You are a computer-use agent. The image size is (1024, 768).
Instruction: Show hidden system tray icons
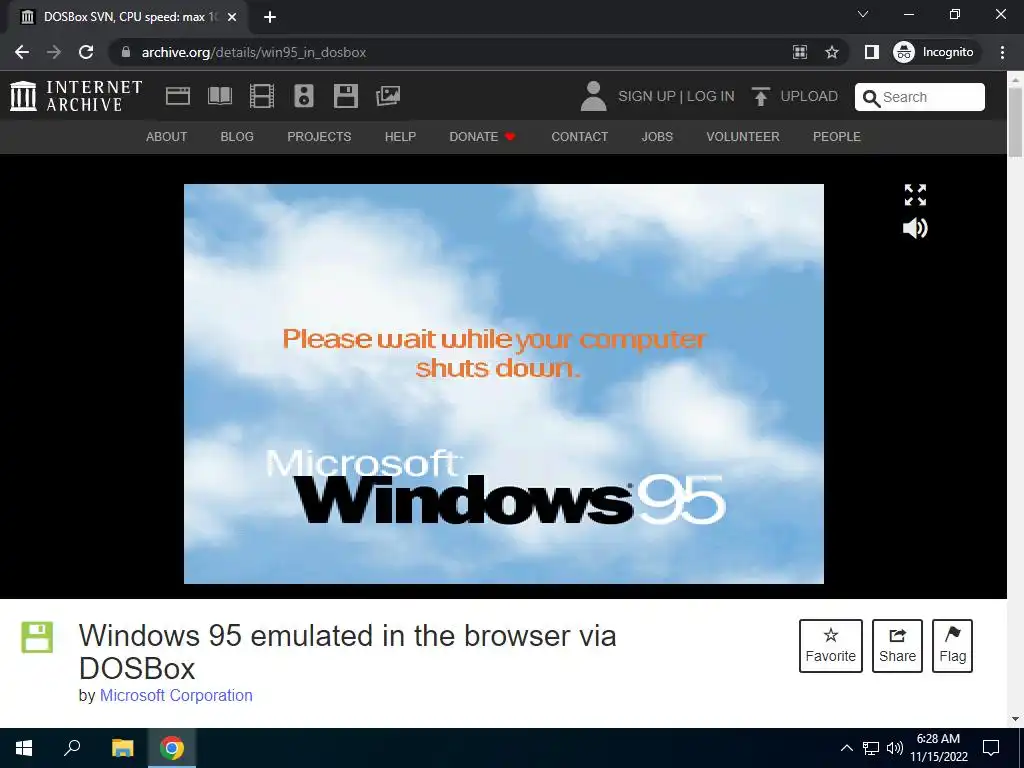(x=846, y=748)
